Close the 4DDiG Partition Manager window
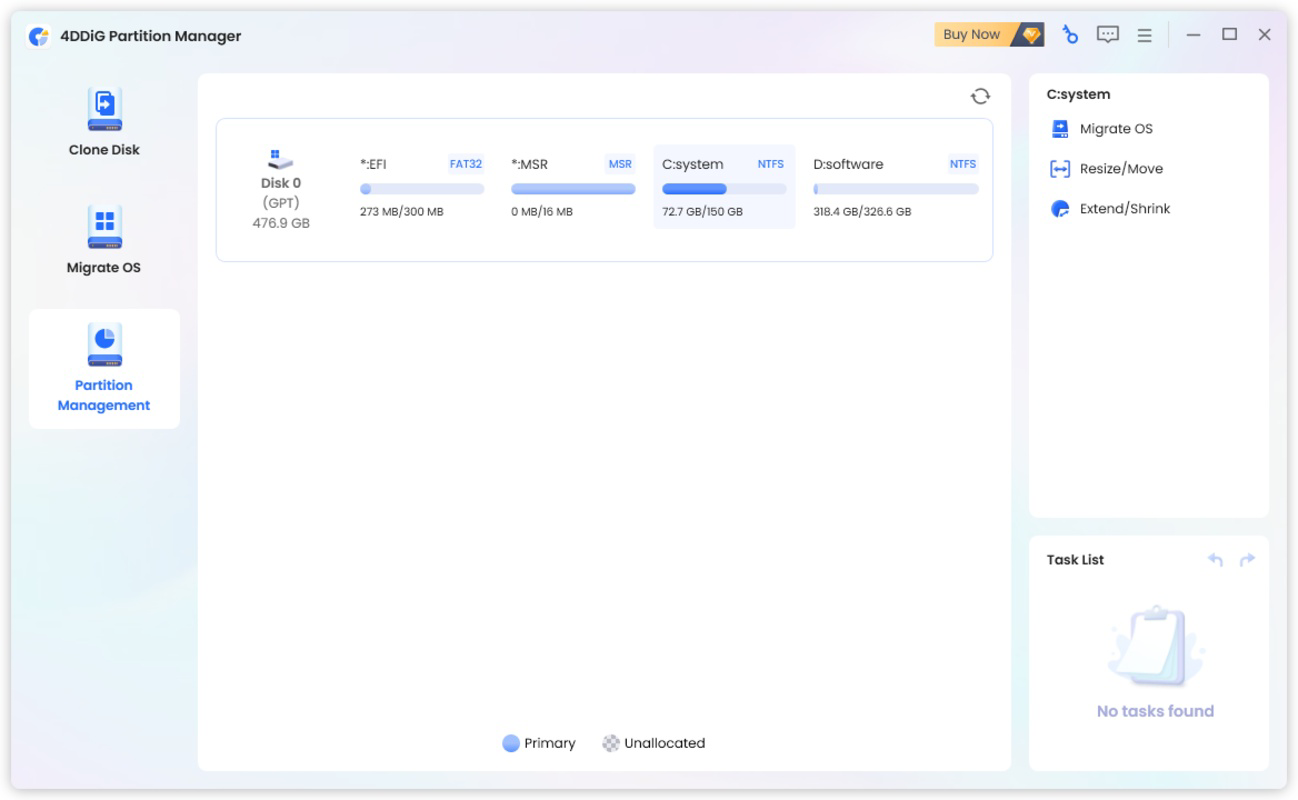 coord(1265,35)
